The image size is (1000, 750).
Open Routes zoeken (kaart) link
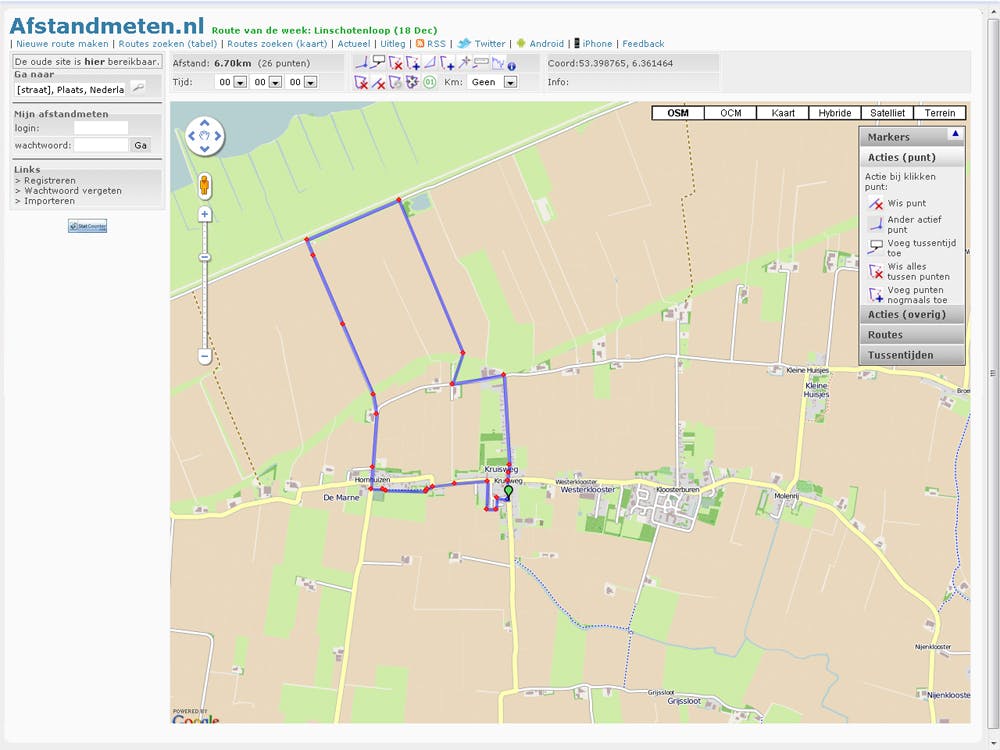point(277,44)
